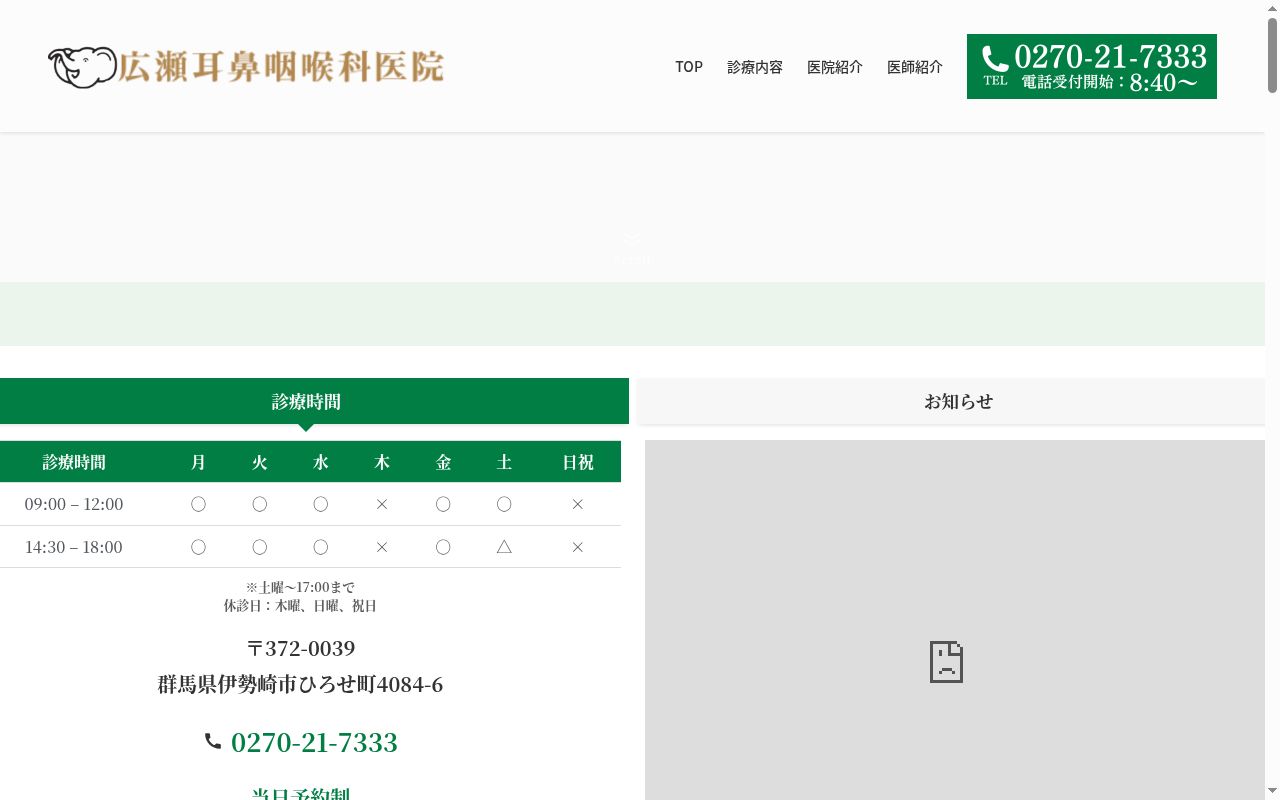The height and width of the screenshot is (800, 1280).
Task: Click the address 群馬県伊勢崎市ひろせ町4084-6
Action: [x=300, y=684]
